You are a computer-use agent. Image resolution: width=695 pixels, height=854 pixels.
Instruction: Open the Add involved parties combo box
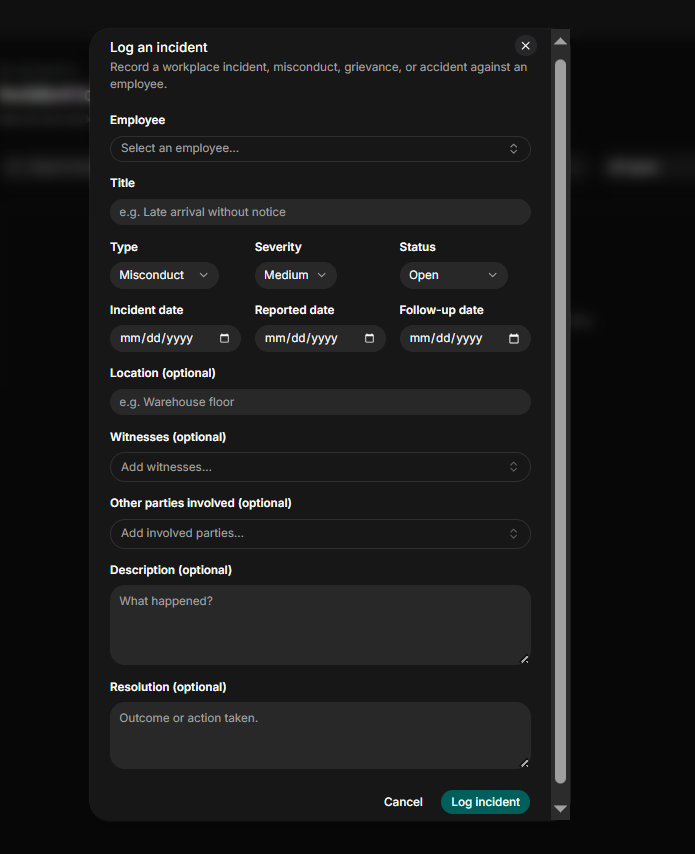point(320,534)
